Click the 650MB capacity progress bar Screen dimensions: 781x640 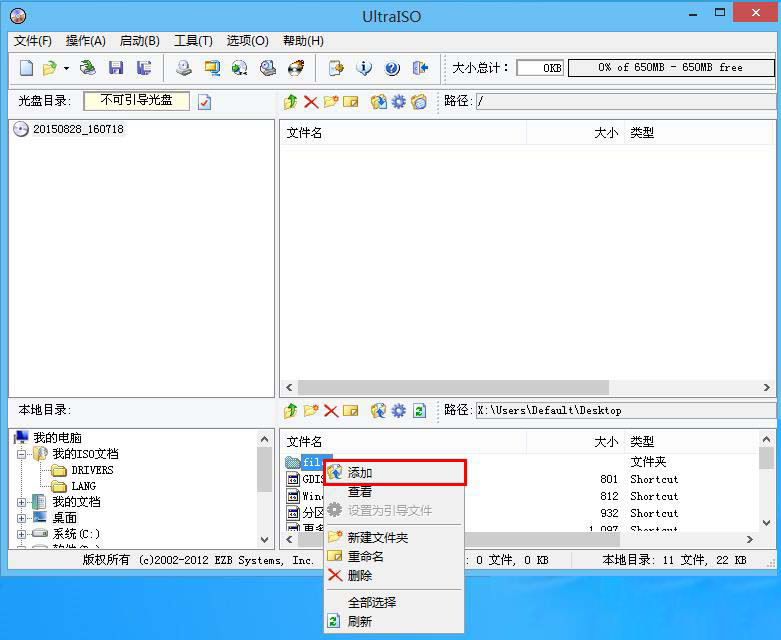pyautogui.click(x=671, y=68)
